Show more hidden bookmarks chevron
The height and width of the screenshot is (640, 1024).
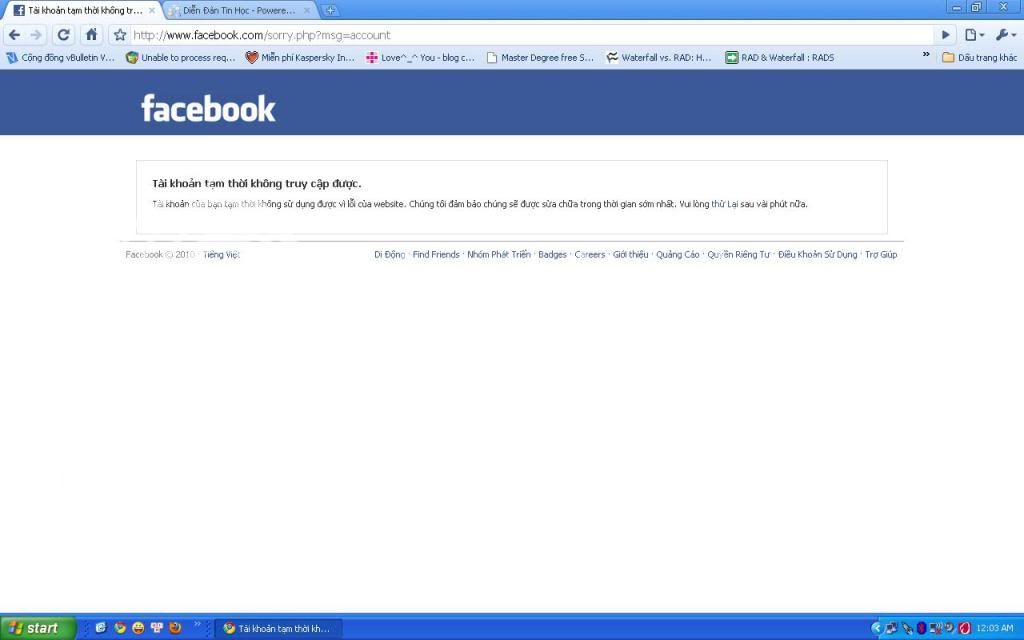[926, 56]
